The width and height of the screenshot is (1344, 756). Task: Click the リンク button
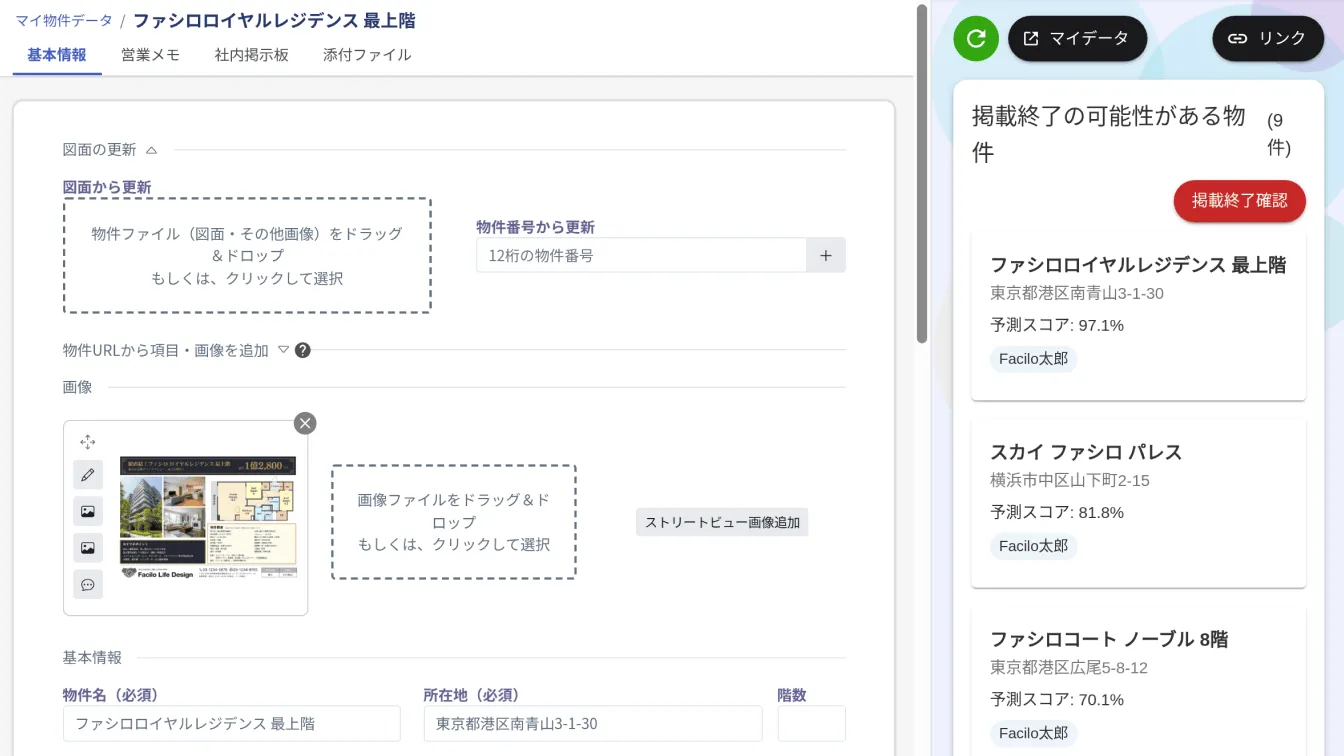[1268, 39]
